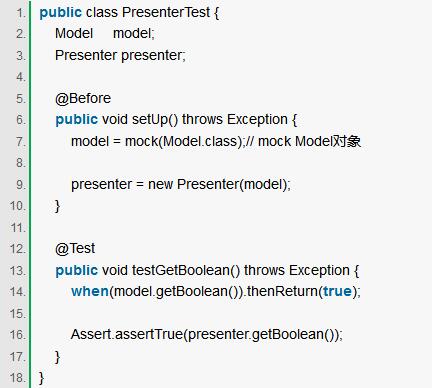
Task: Click 'throws Exception' on line 13
Action: click(x=297, y=270)
